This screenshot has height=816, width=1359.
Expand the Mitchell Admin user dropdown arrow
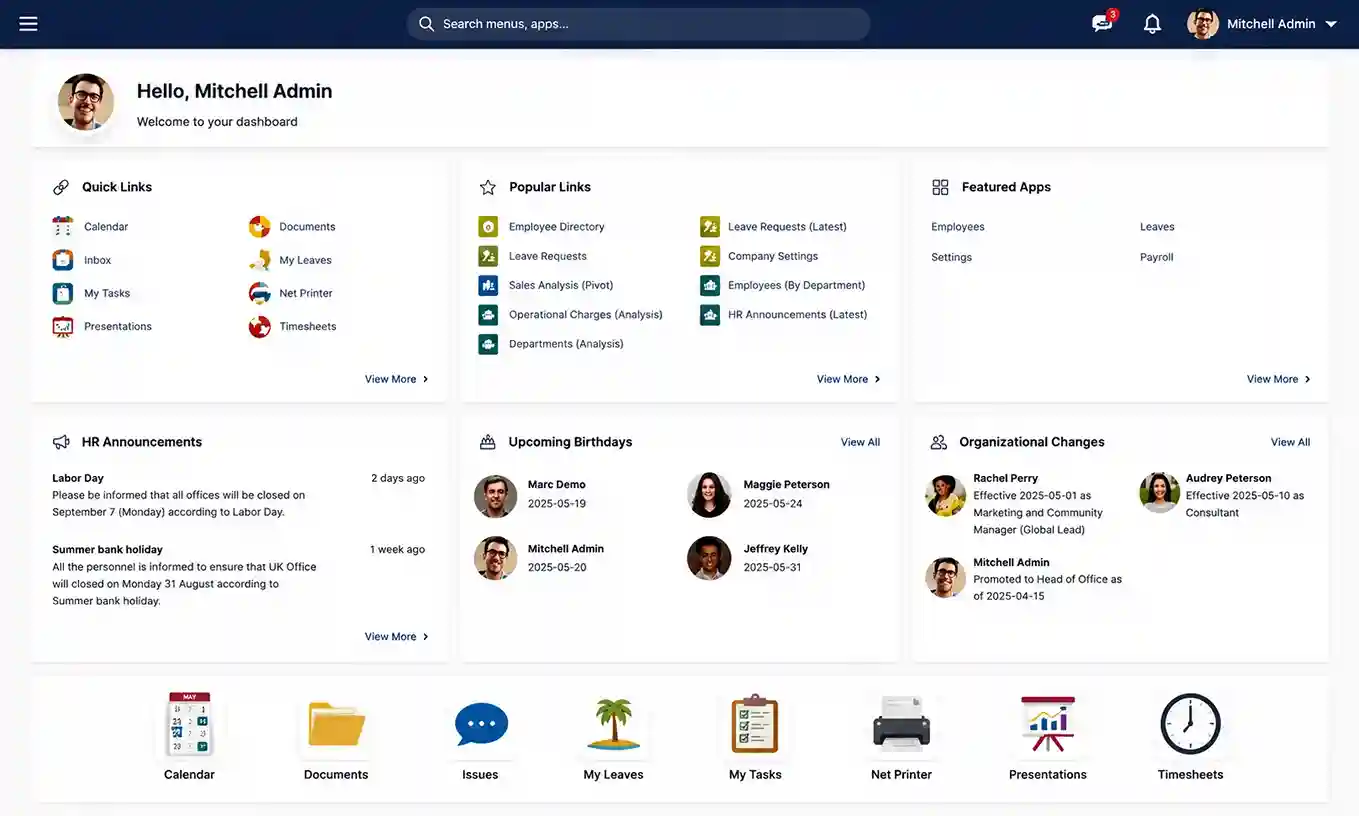click(1331, 24)
